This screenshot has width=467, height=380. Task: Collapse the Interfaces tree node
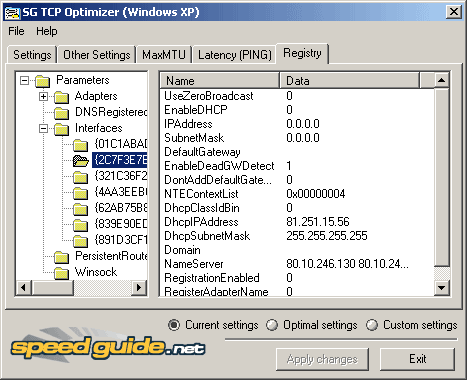pos(43,128)
